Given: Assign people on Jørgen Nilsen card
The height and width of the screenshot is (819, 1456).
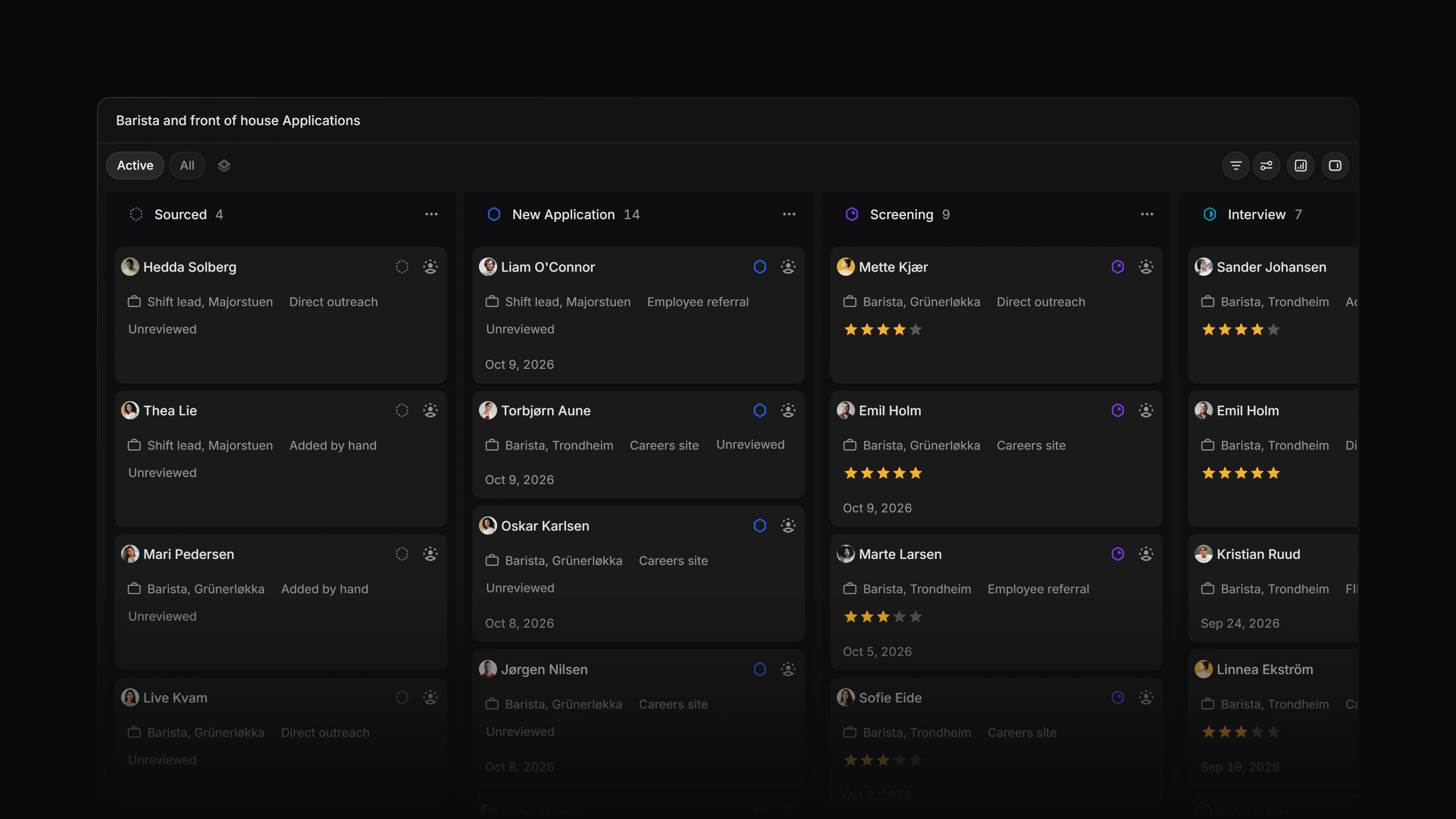Looking at the screenshot, I should [788, 669].
